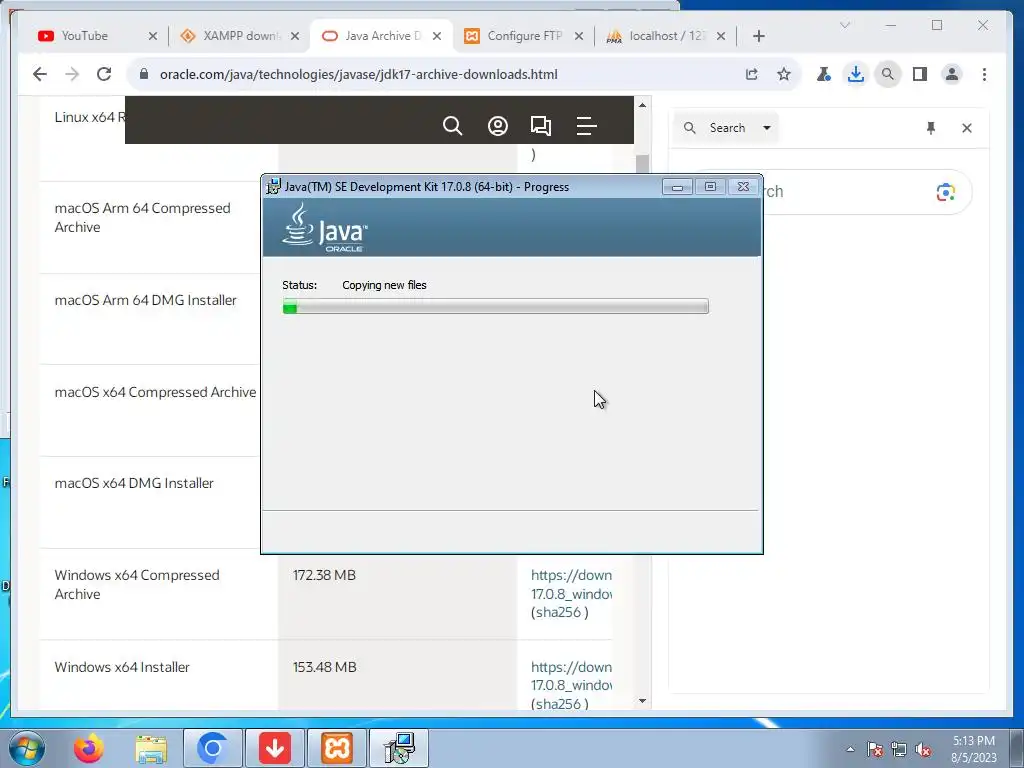Go back to the previous page
Screen dimensions: 1024x768
(x=40, y=74)
